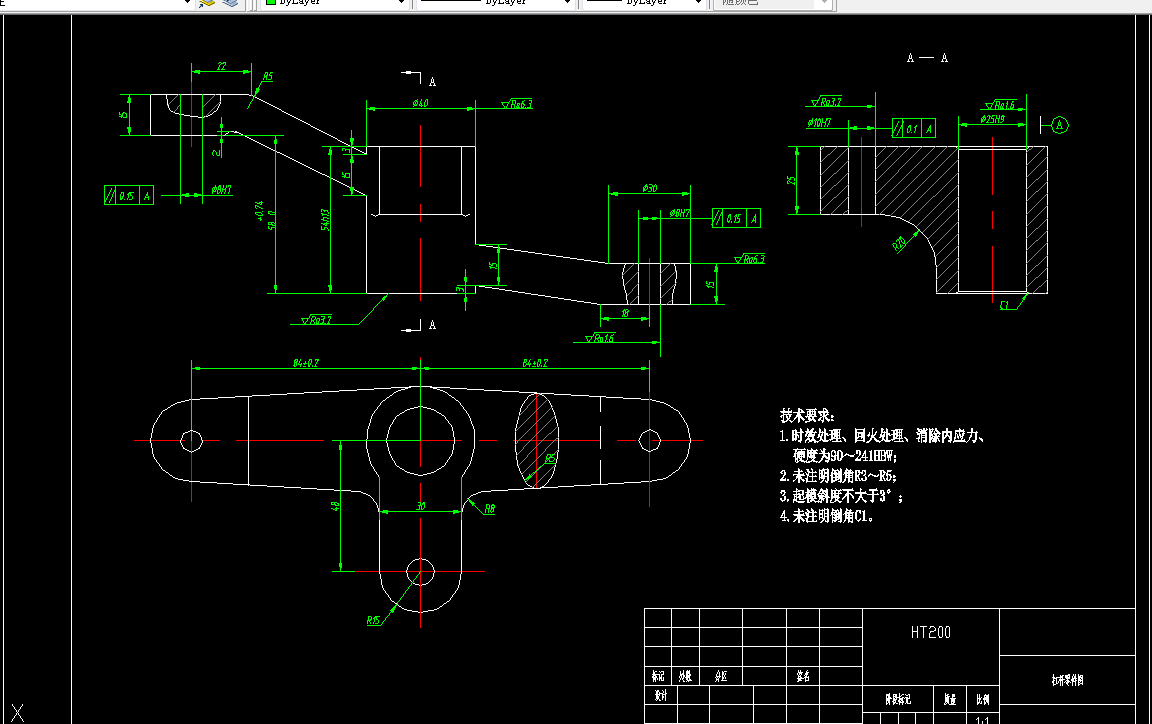Select the hatched elliptical section in plan view
The image size is (1152, 724).
click(x=536, y=440)
